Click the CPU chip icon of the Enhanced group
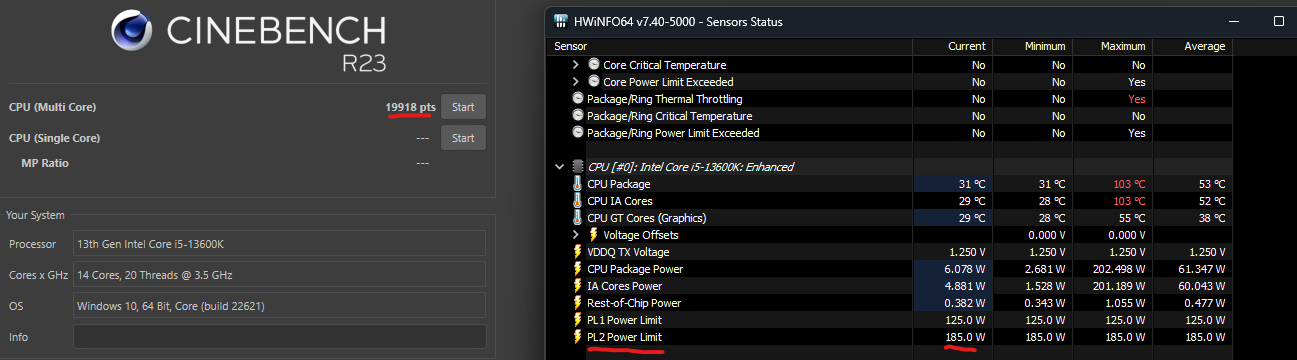The image size is (1297, 360). point(578,167)
